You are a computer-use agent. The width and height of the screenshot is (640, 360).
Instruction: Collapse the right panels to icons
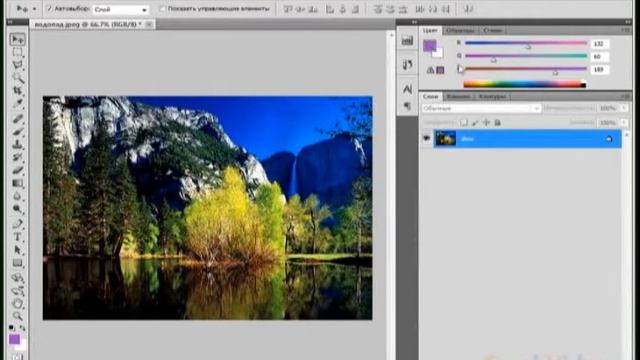627,22
